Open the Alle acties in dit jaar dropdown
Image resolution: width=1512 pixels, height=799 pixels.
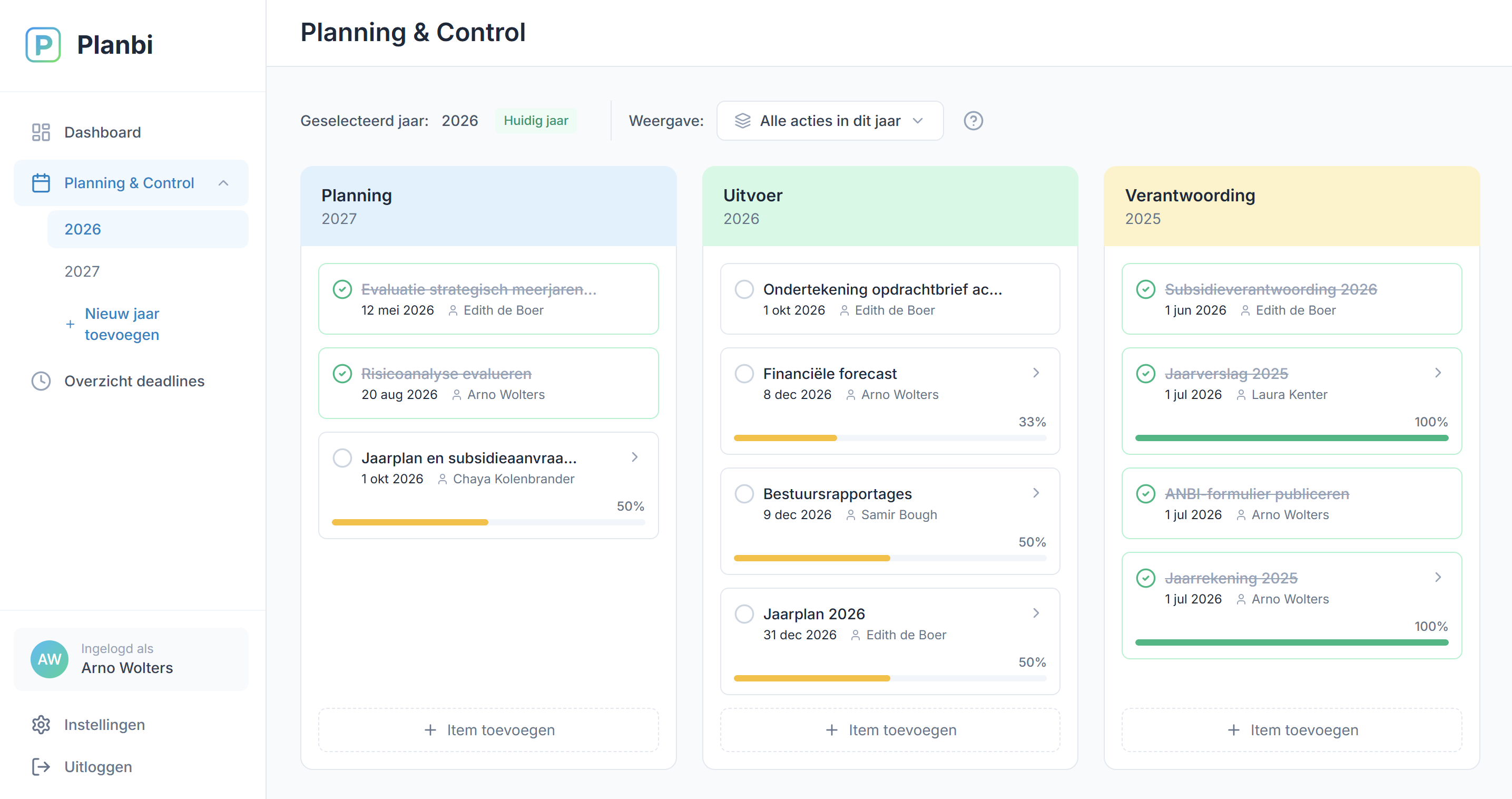click(830, 121)
